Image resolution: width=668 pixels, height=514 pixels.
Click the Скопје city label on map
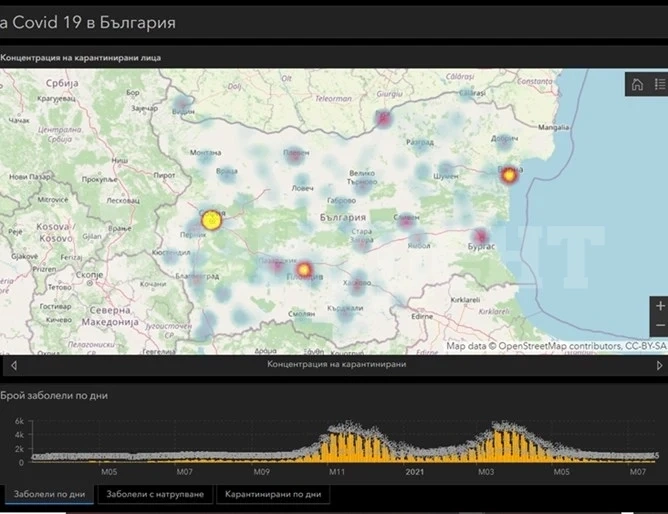coord(89,275)
